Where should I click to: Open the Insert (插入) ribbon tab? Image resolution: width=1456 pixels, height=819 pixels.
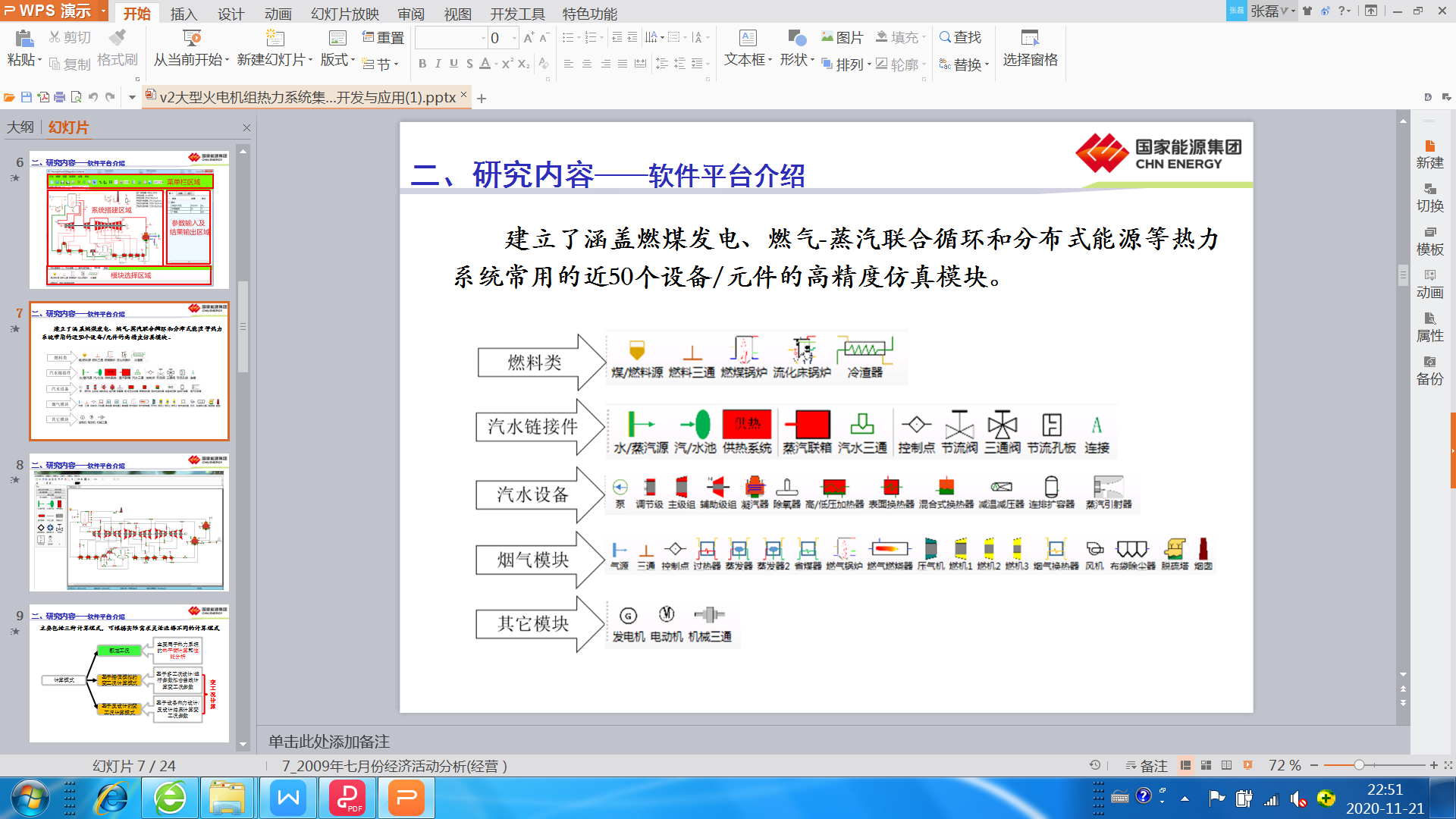[x=184, y=14]
